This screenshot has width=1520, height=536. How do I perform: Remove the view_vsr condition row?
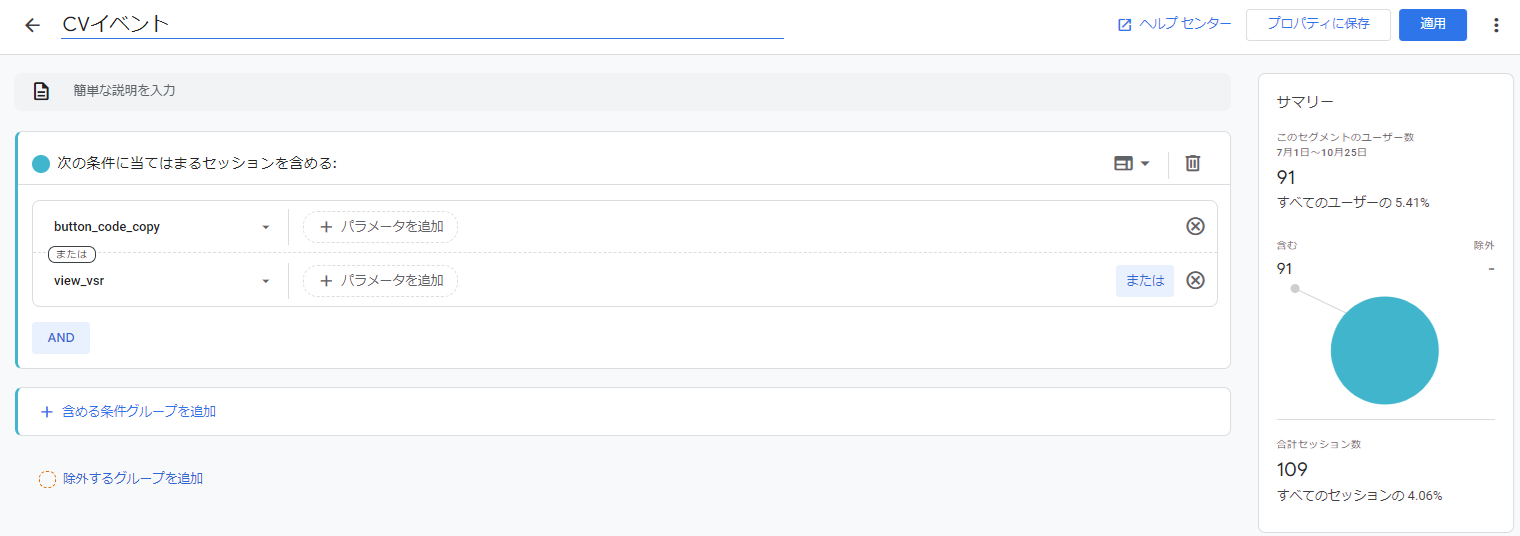1195,280
